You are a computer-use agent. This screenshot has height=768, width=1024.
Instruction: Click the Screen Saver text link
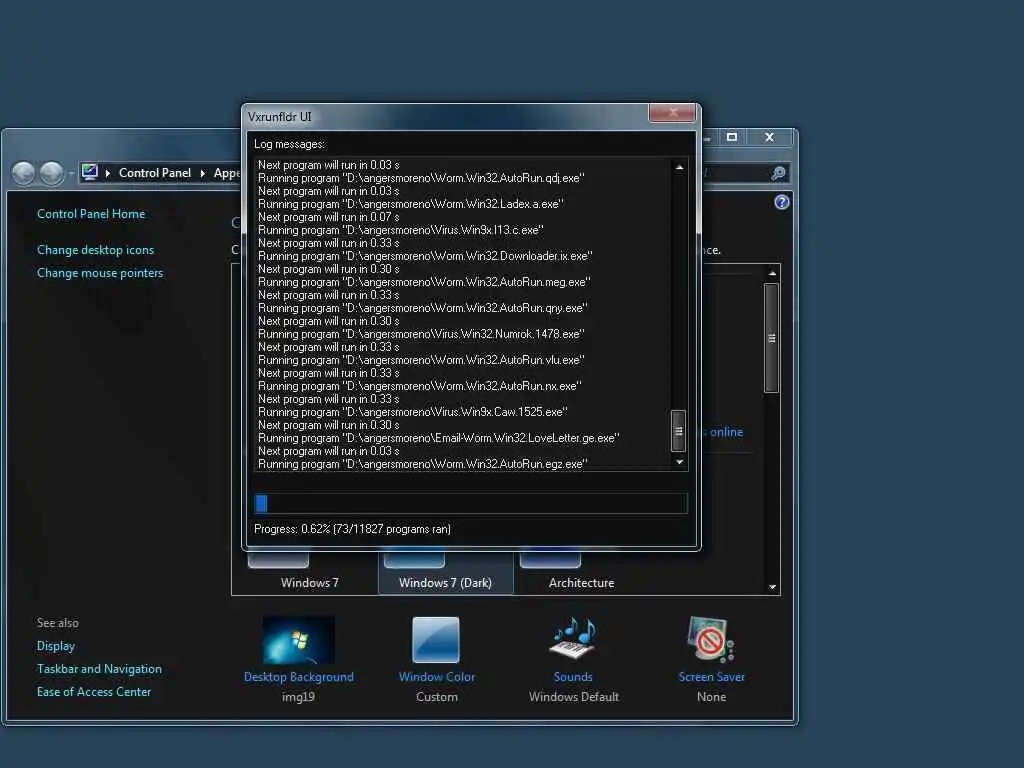[711, 677]
